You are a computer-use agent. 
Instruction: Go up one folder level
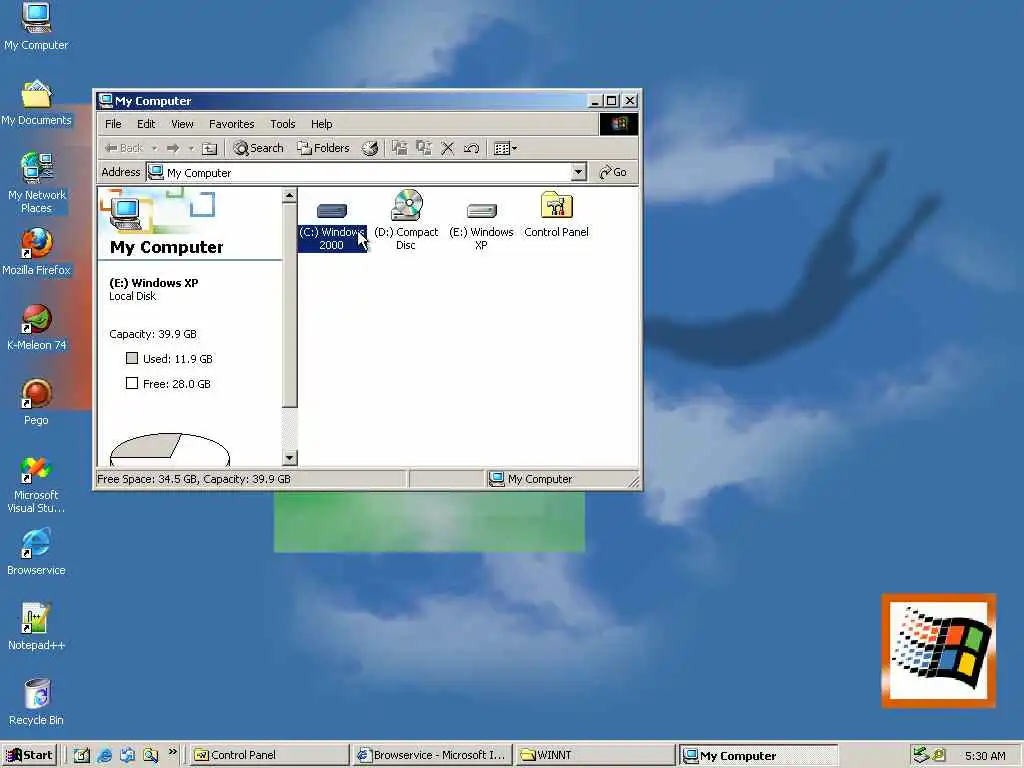pyautogui.click(x=210, y=148)
